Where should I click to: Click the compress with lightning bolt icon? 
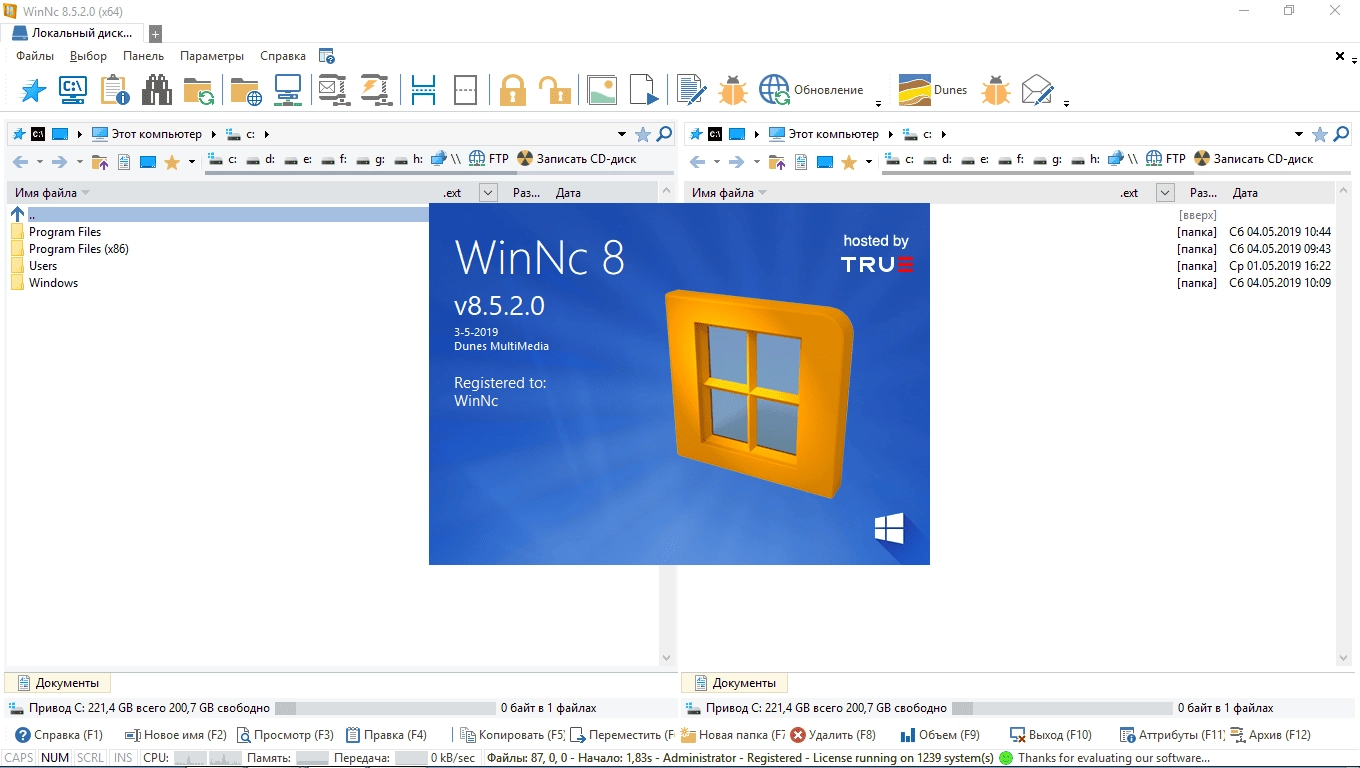[375, 90]
